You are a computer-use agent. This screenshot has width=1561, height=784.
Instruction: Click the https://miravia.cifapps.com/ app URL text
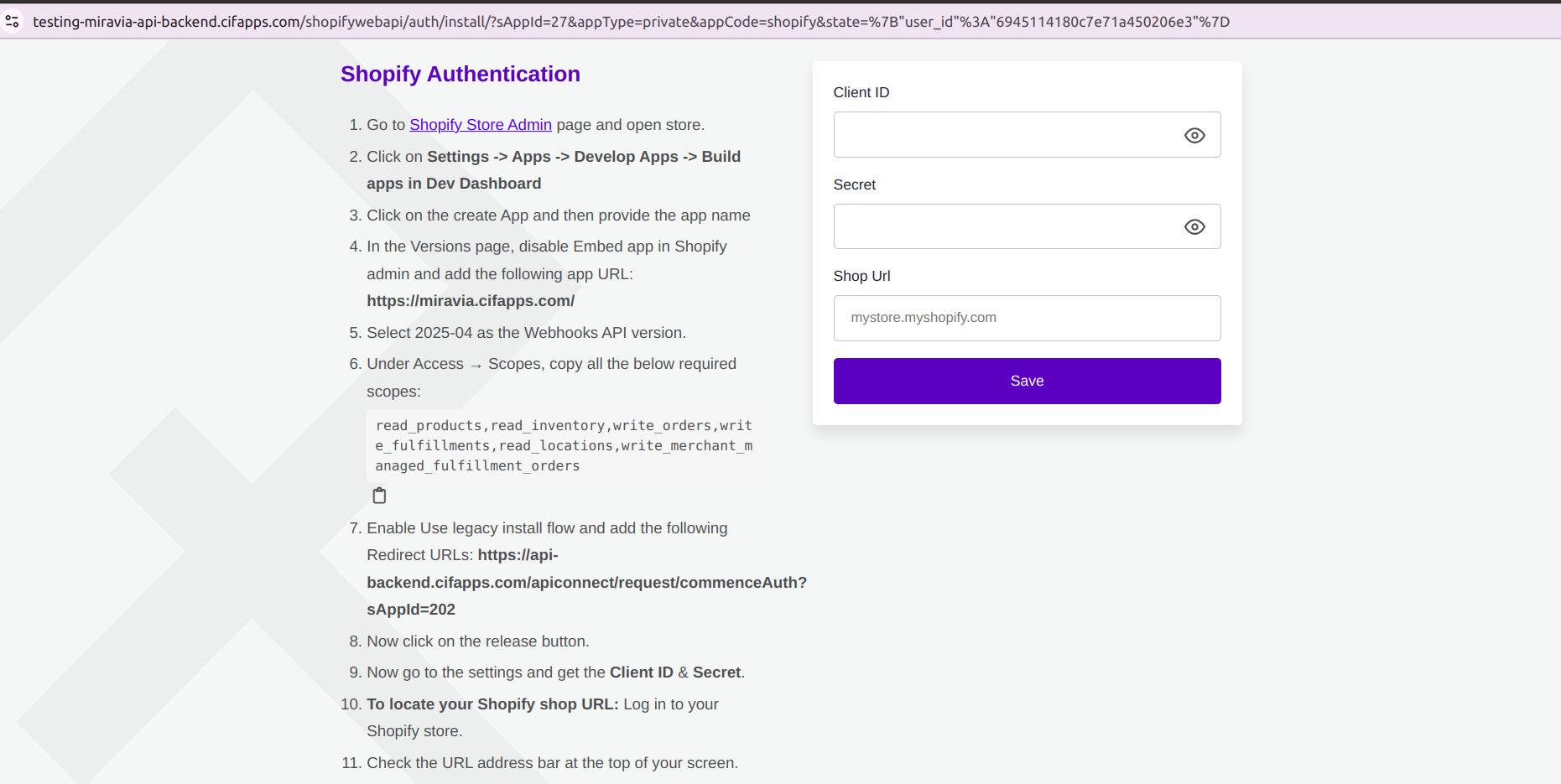[x=470, y=301]
